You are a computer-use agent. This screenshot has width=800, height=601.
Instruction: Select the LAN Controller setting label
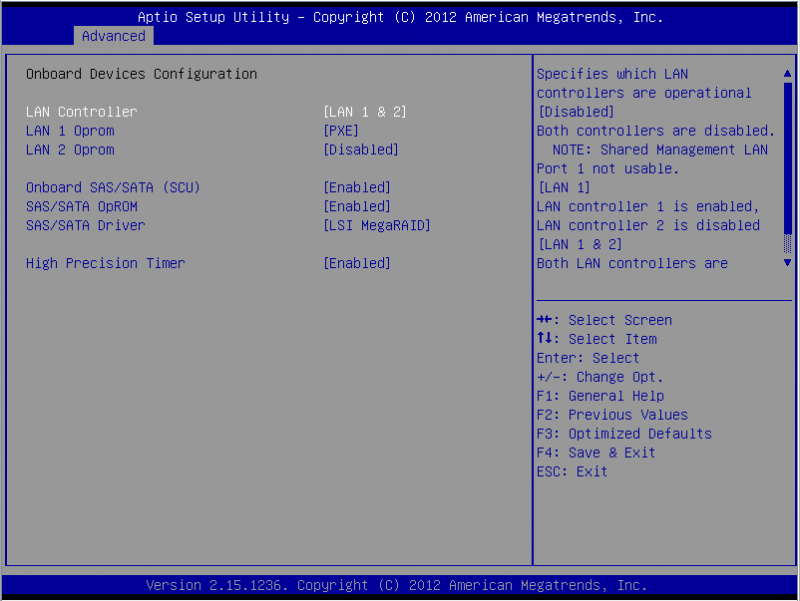point(81,112)
